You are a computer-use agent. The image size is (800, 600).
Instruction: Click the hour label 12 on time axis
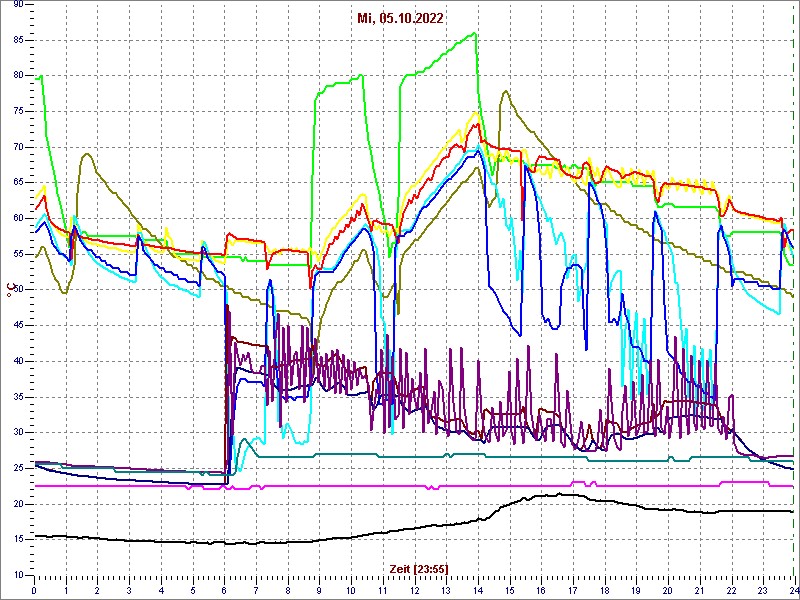(x=414, y=589)
